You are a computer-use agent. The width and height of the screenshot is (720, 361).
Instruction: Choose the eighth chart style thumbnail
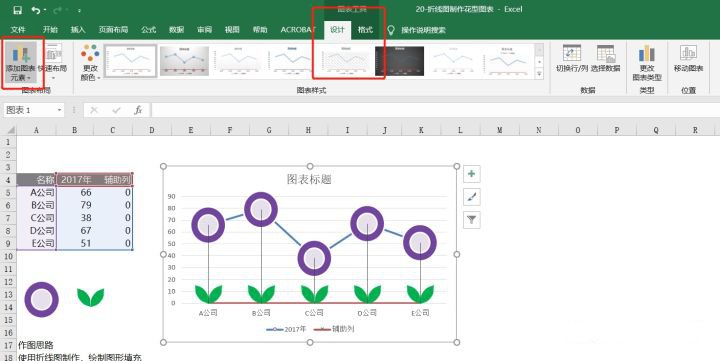point(507,60)
